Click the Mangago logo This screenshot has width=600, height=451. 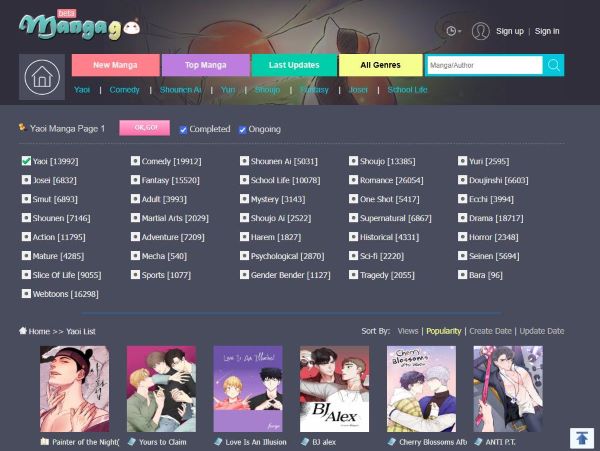coord(80,26)
